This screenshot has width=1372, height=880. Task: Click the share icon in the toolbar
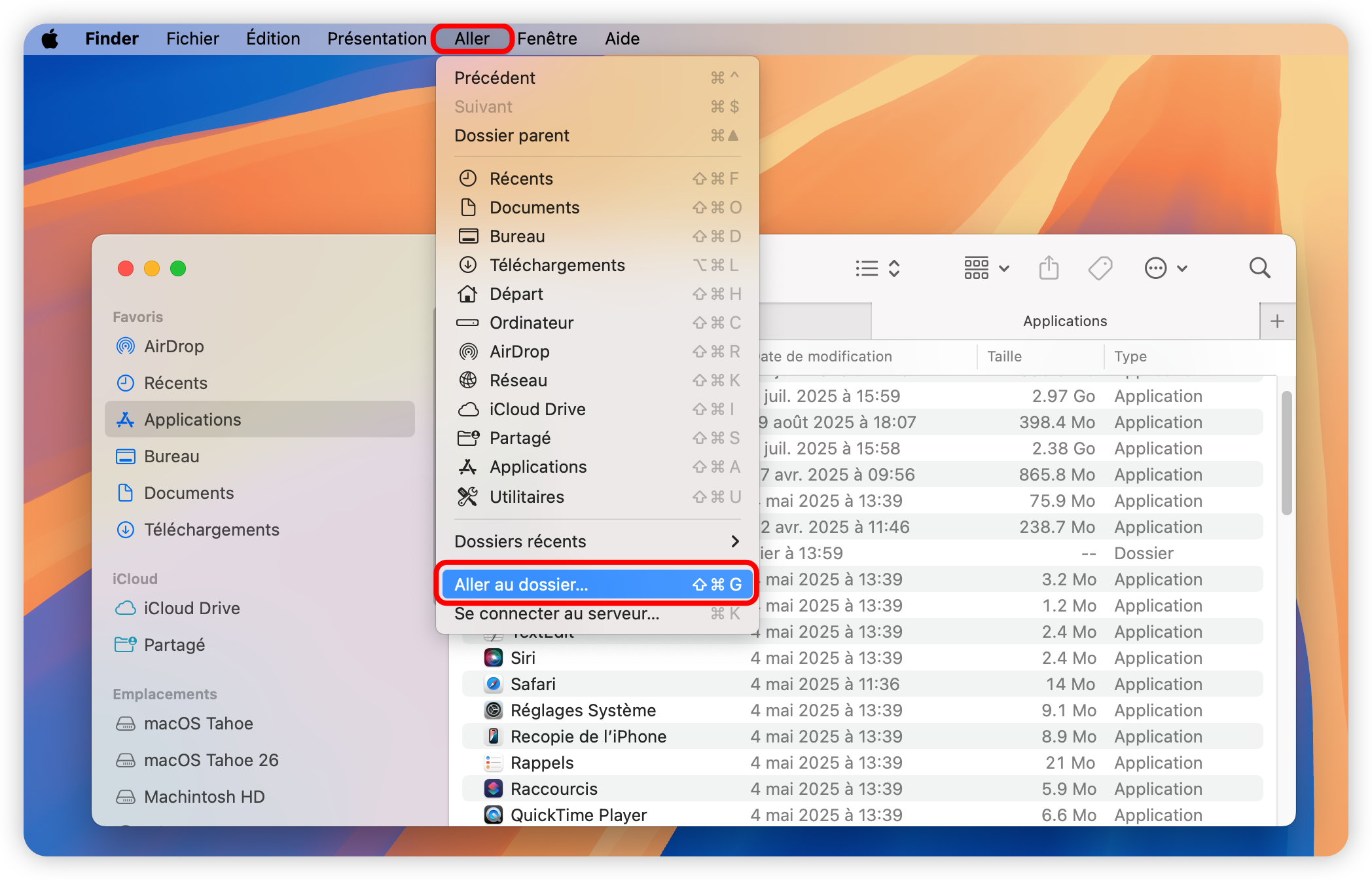click(x=1049, y=268)
